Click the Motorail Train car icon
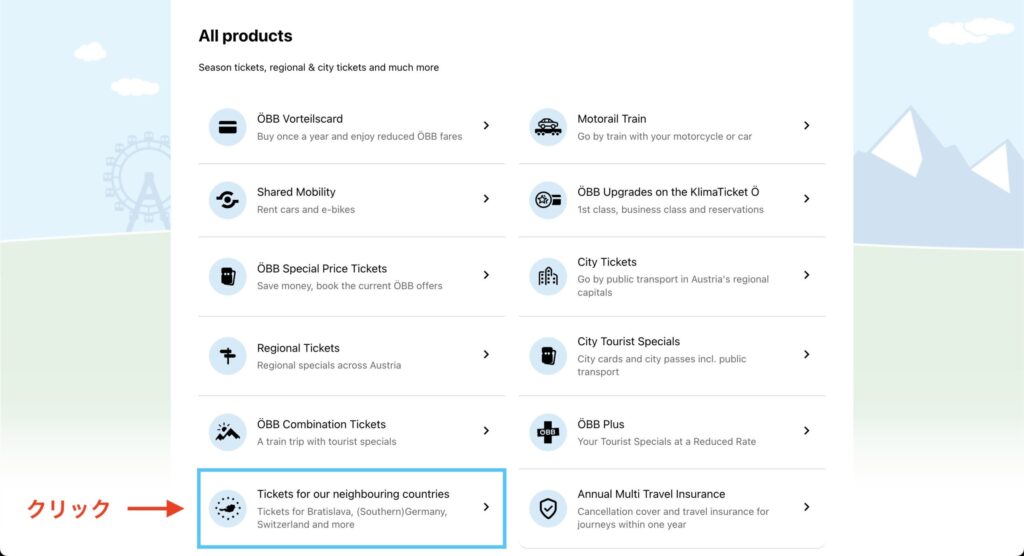 (547, 127)
